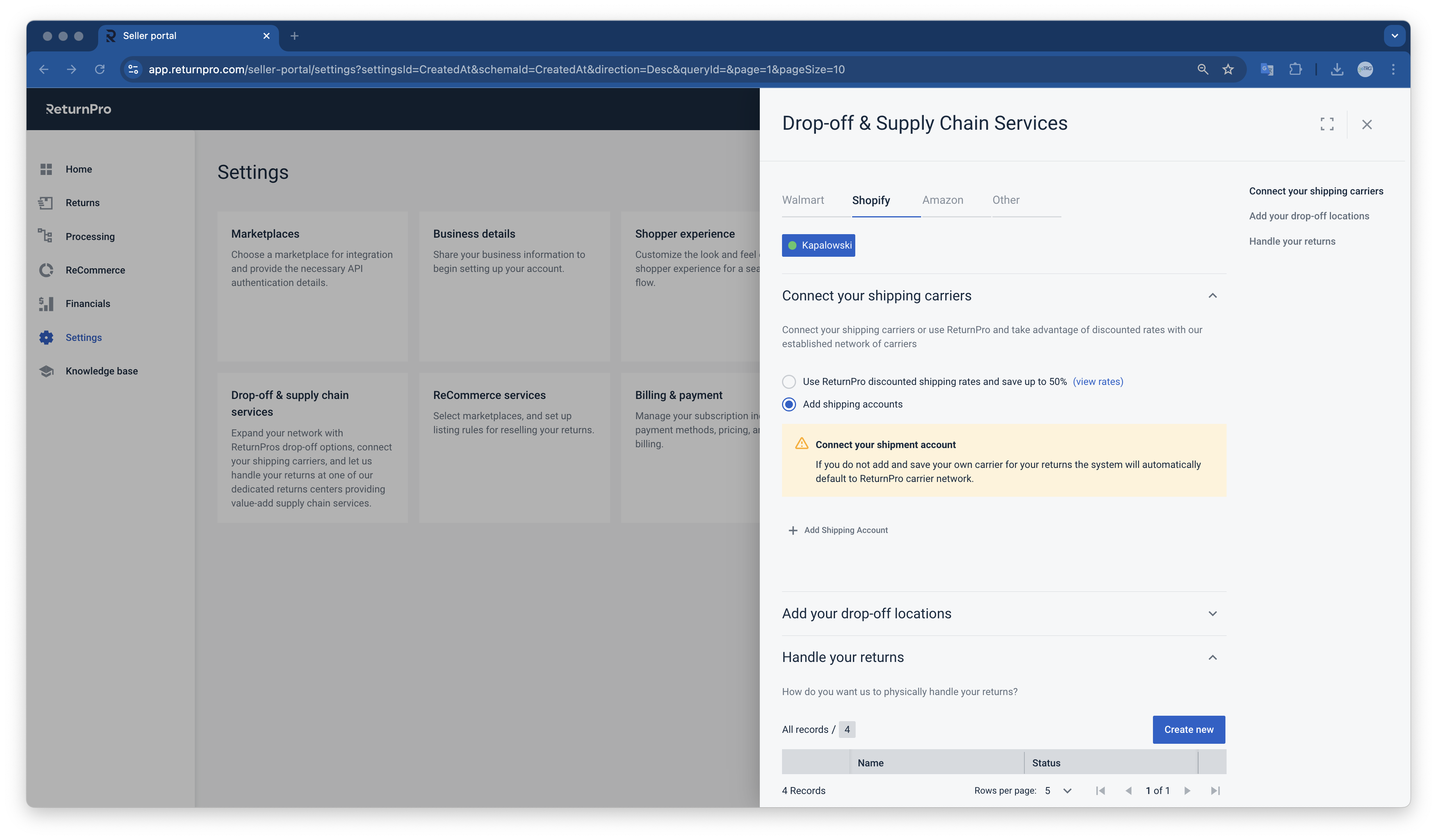The image size is (1437, 840).
Task: Click the Create new button
Action: pos(1188,729)
